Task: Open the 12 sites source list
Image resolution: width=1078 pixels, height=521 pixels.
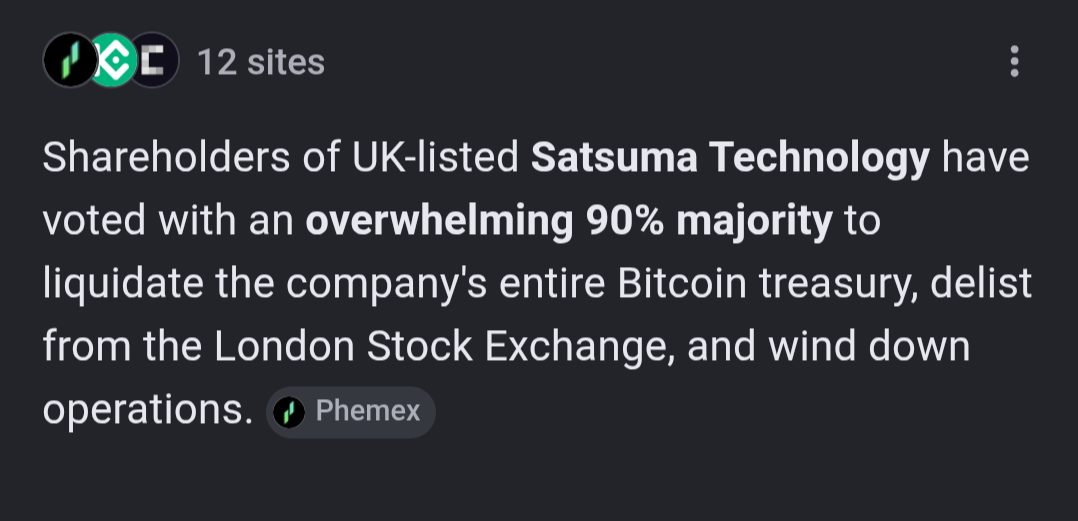Action: pyautogui.click(x=261, y=63)
